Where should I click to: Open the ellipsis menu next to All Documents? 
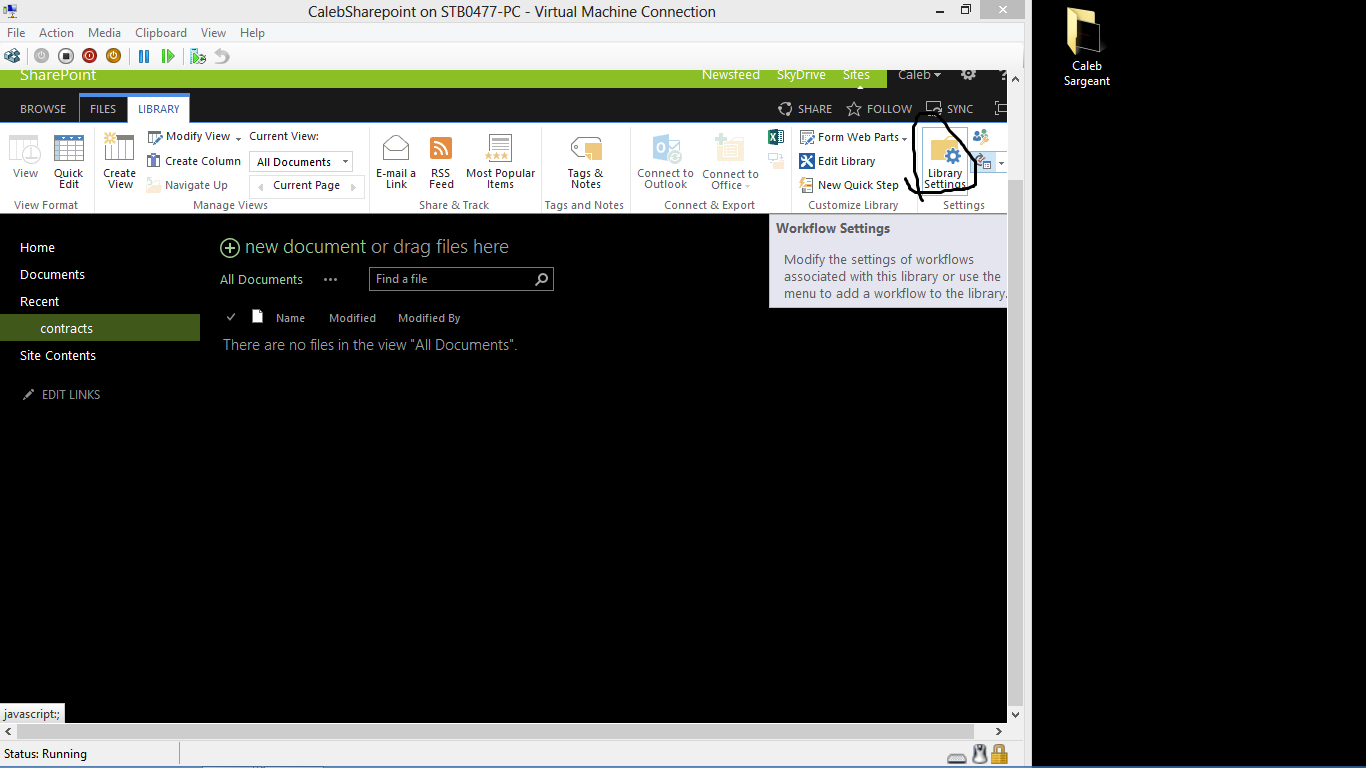[x=330, y=280]
